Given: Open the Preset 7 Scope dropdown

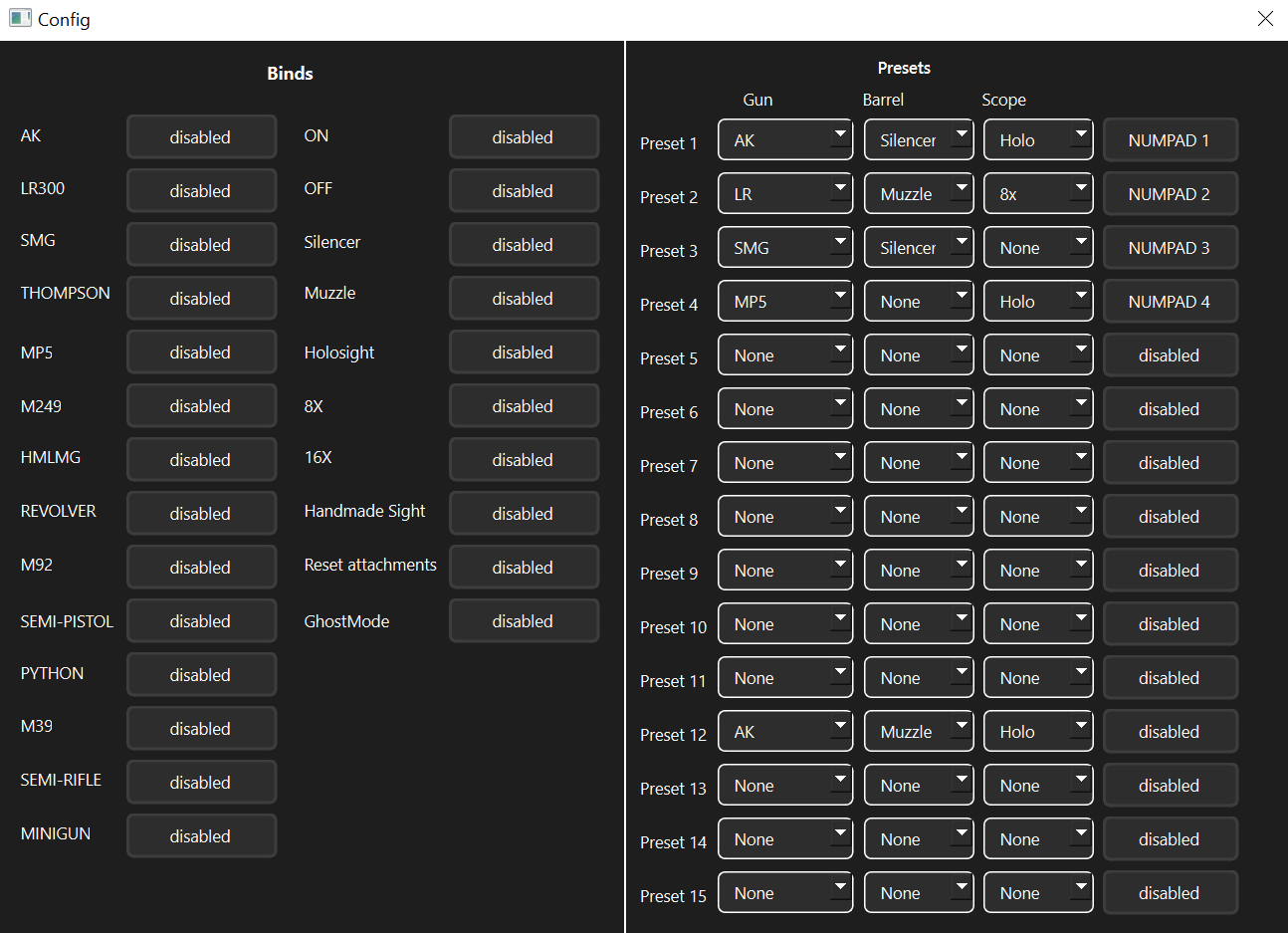Looking at the screenshot, I should point(1038,462).
